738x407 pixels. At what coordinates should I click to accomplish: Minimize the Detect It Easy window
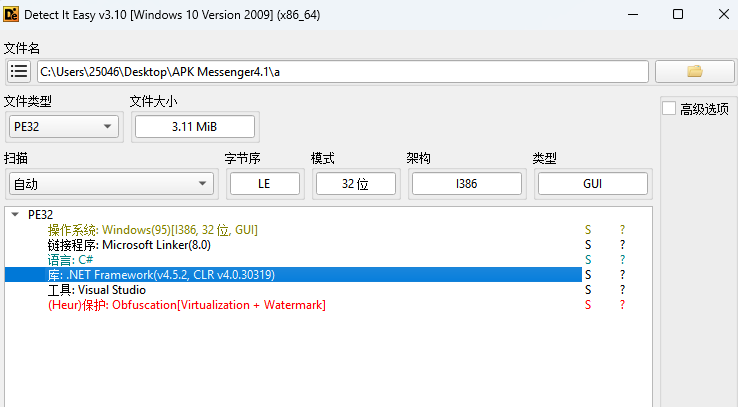[x=633, y=15]
